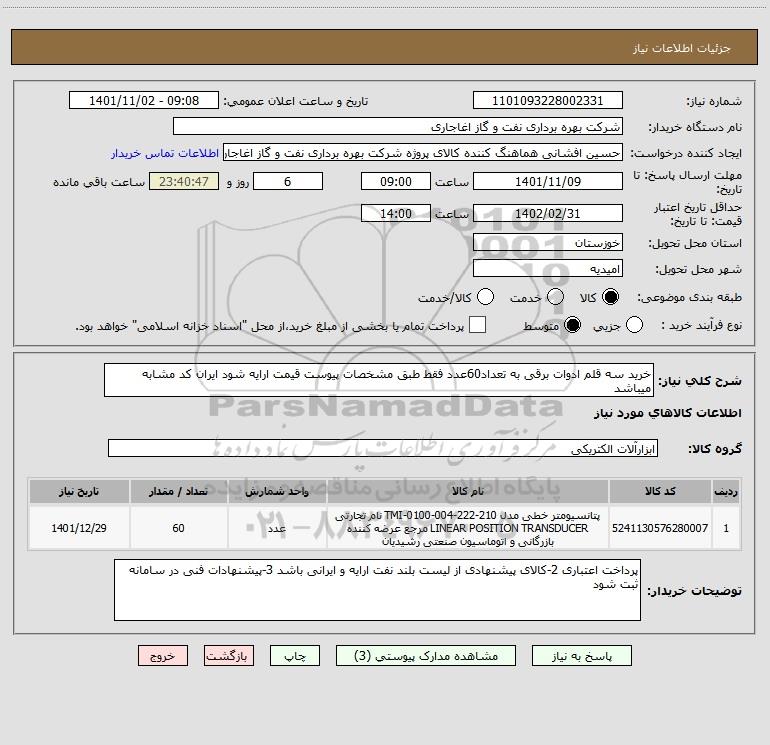Viewport: 770px width, 745px height.
Task: Click the row number 1 cell
Action: [726, 528]
